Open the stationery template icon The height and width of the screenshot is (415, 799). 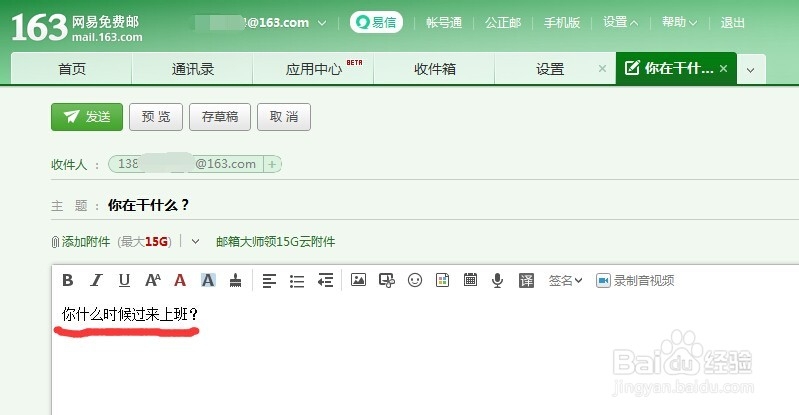[x=442, y=280]
